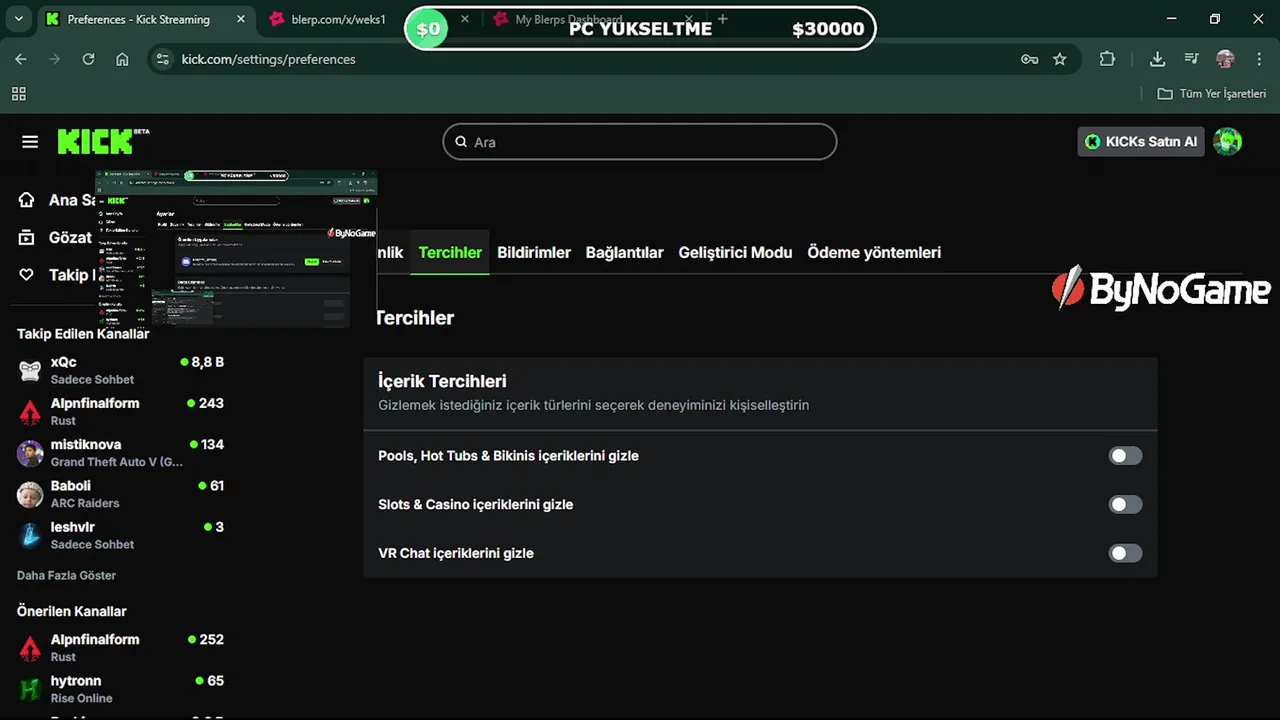Expand followed channels with Daha Fazla Göster
Image resolution: width=1280 pixels, height=720 pixels.
pos(66,575)
